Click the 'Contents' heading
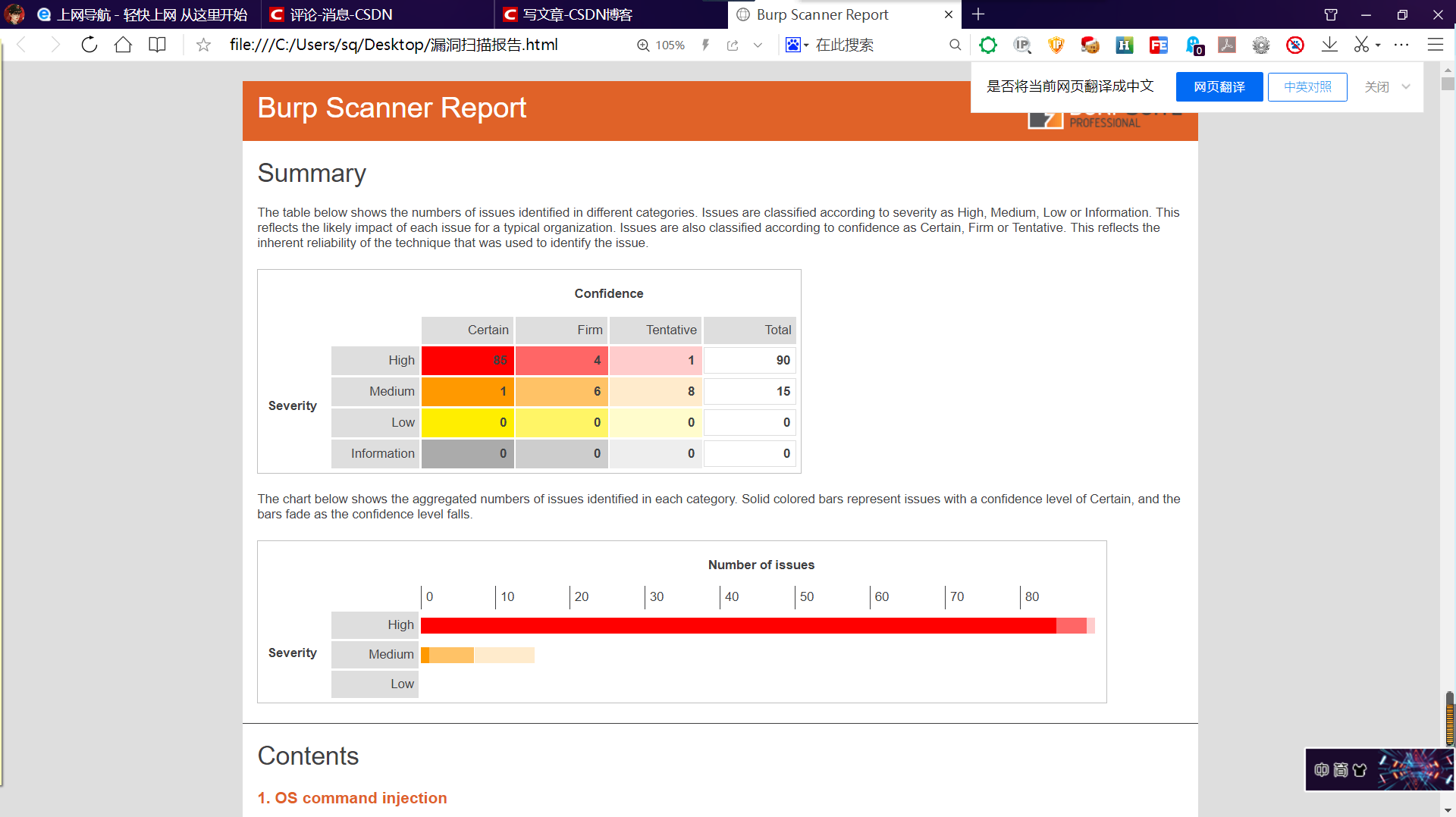 tap(308, 756)
